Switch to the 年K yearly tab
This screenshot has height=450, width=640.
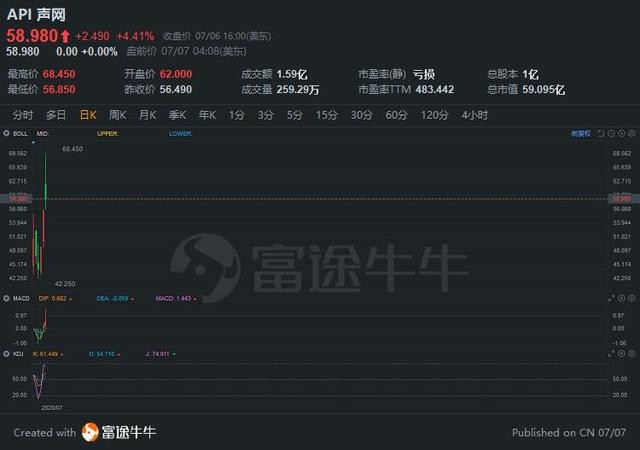coord(207,115)
